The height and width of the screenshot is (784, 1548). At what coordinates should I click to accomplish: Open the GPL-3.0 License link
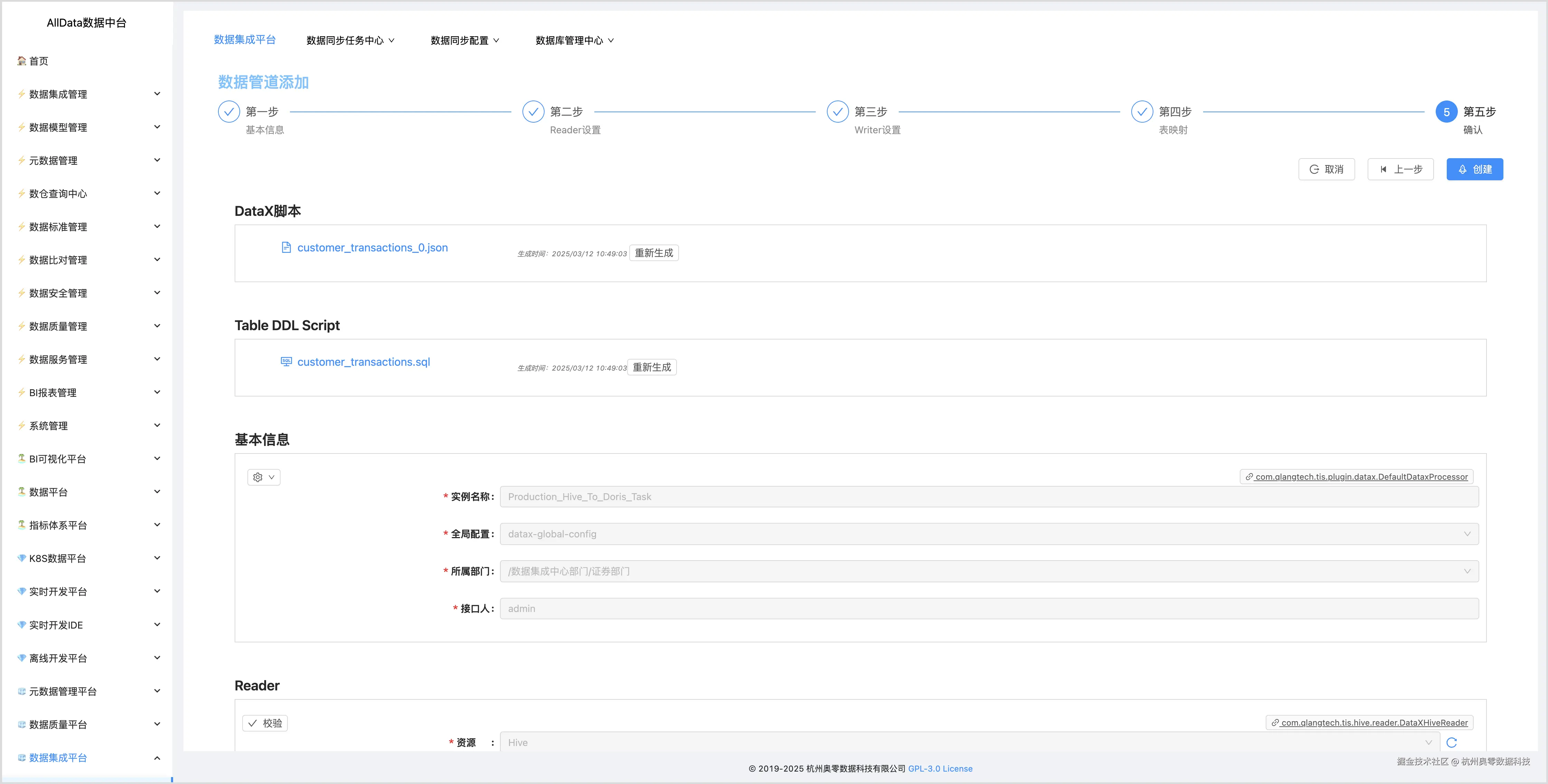pos(940,768)
